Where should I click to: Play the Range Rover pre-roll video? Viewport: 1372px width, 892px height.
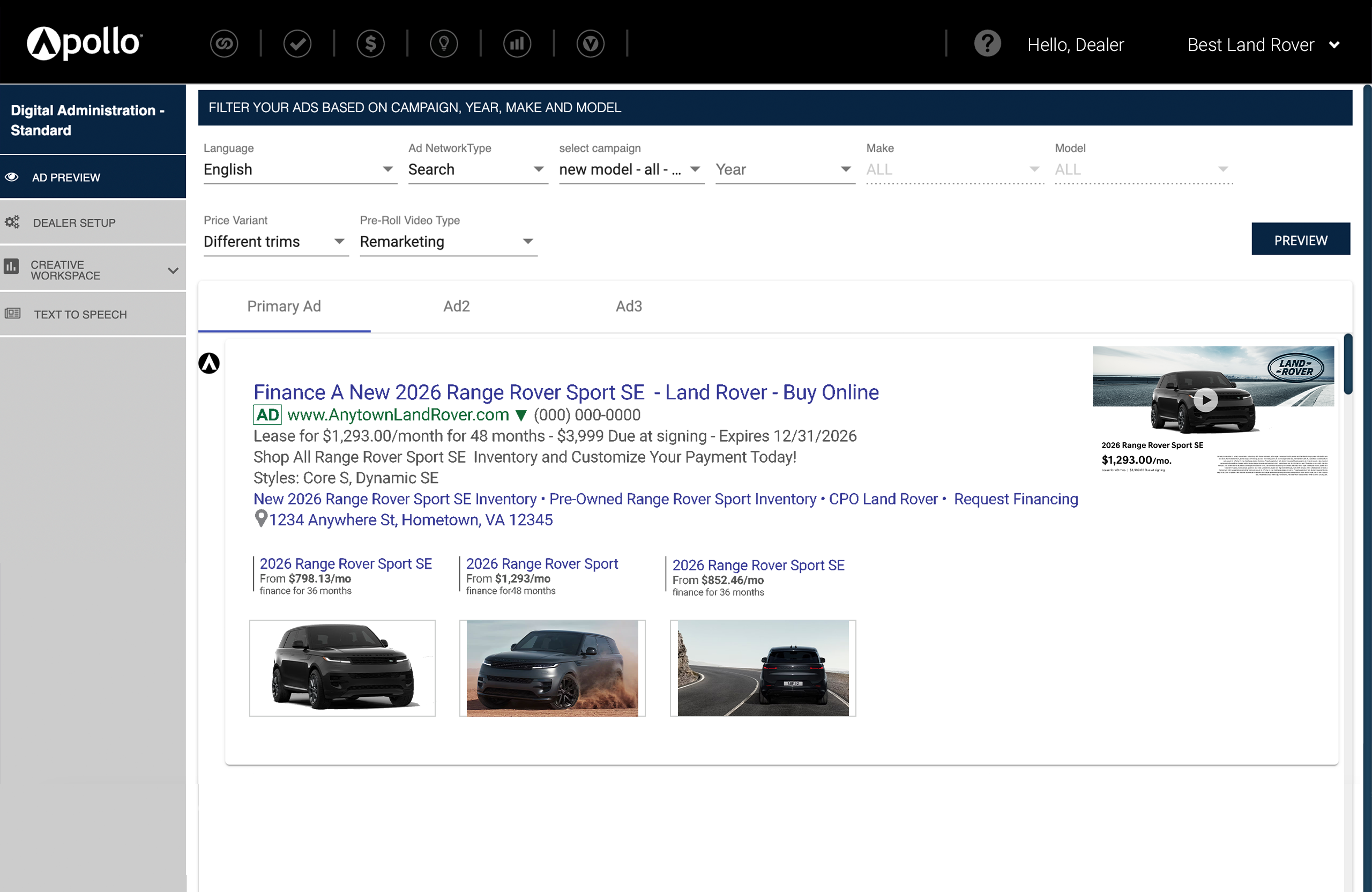(x=1205, y=399)
